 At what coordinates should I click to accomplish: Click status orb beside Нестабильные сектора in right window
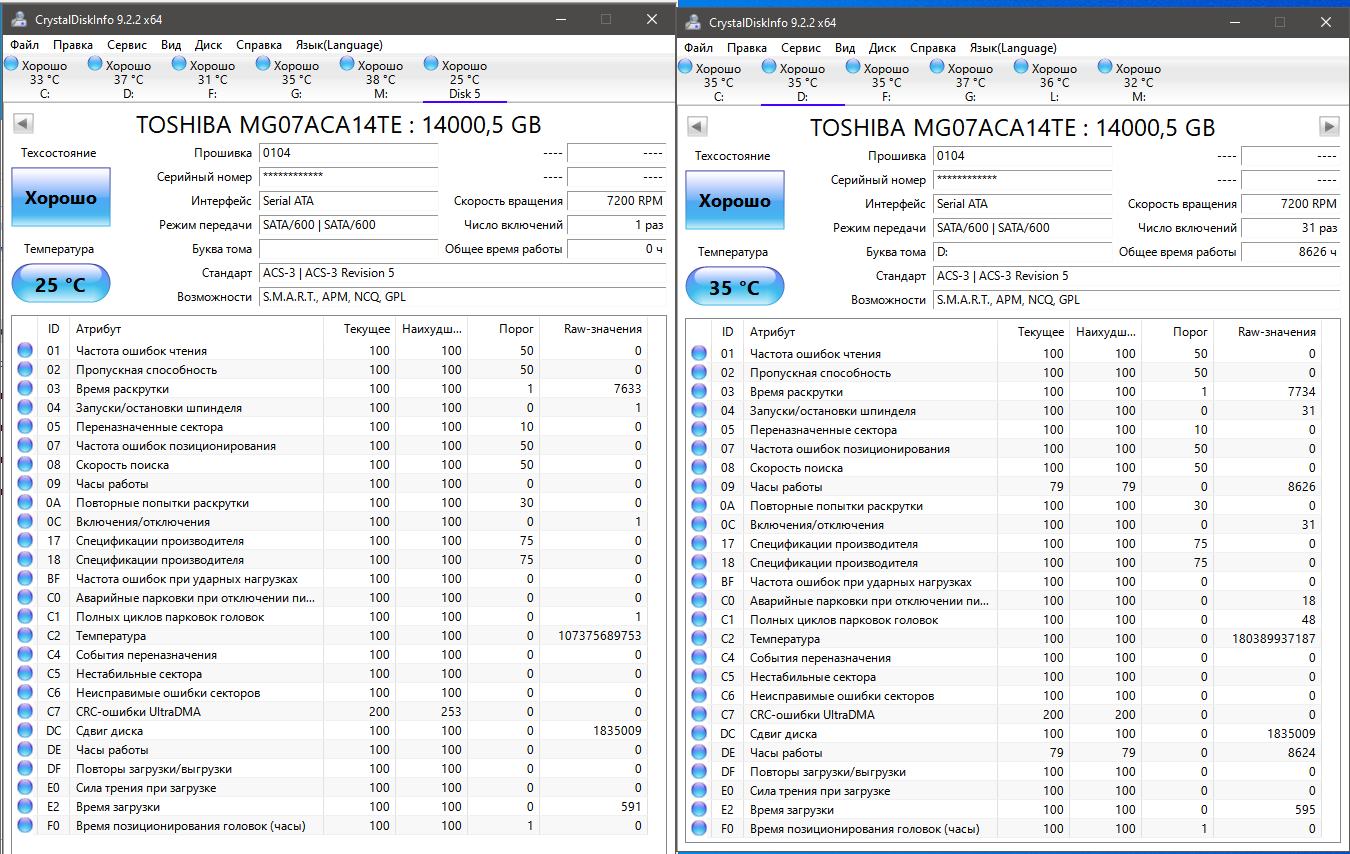(x=699, y=677)
